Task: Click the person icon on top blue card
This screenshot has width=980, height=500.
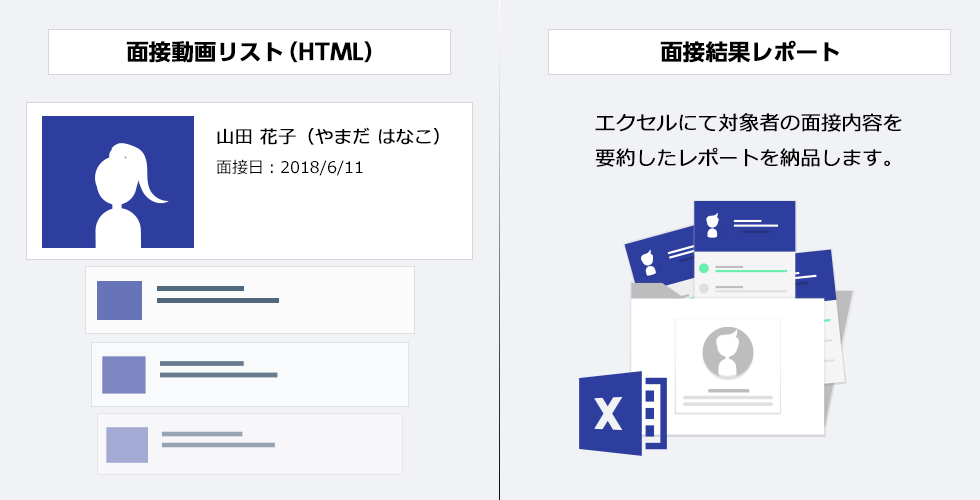Action: coord(712,226)
